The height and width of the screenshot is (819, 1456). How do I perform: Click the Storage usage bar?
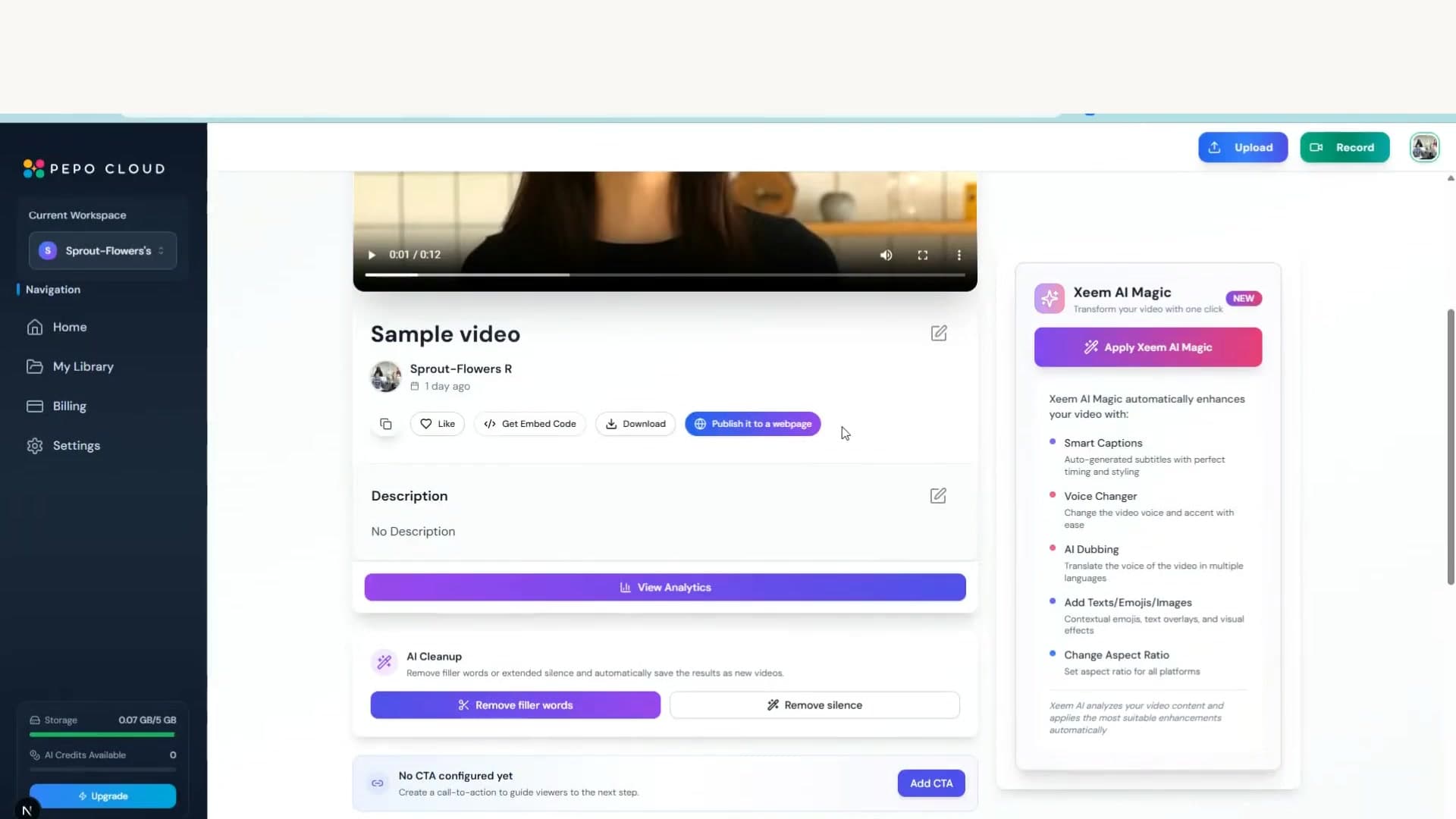102,734
